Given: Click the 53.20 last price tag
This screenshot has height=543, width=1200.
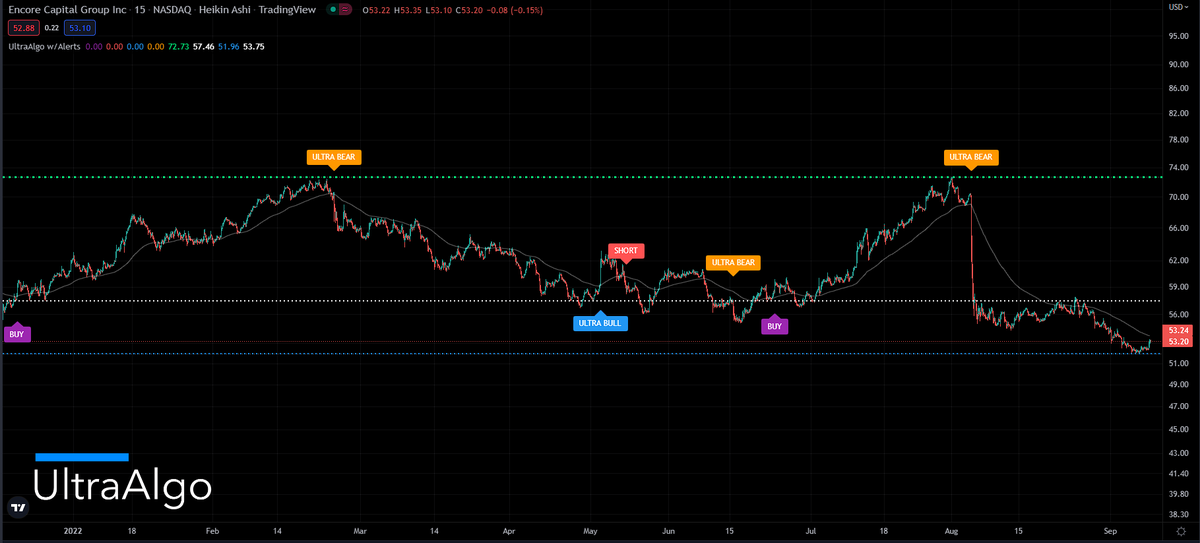Looking at the screenshot, I should coord(1177,342).
